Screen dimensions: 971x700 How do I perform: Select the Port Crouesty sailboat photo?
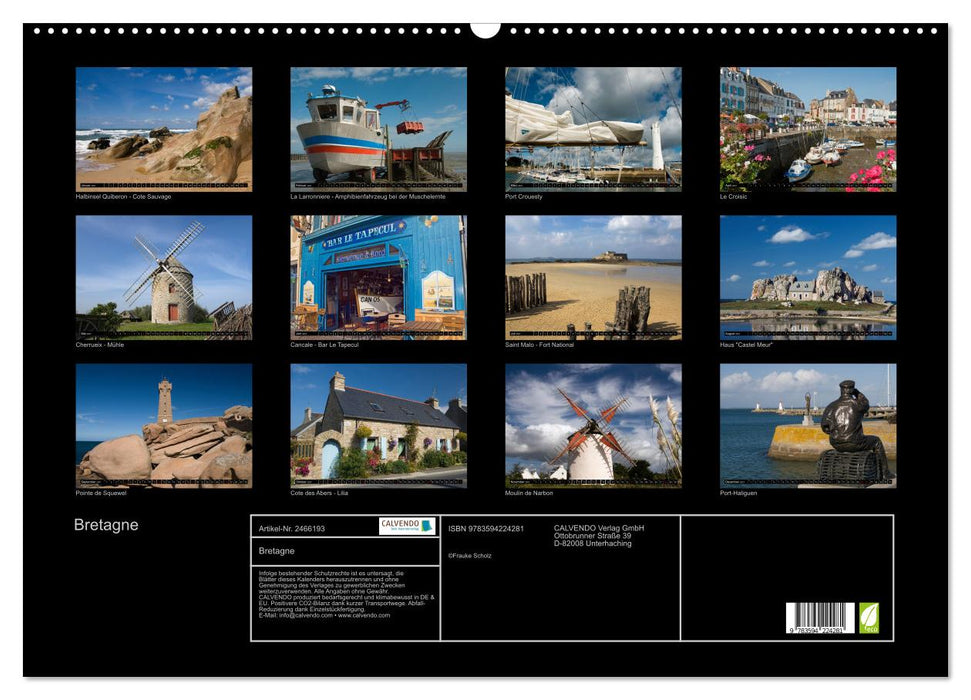pos(593,129)
